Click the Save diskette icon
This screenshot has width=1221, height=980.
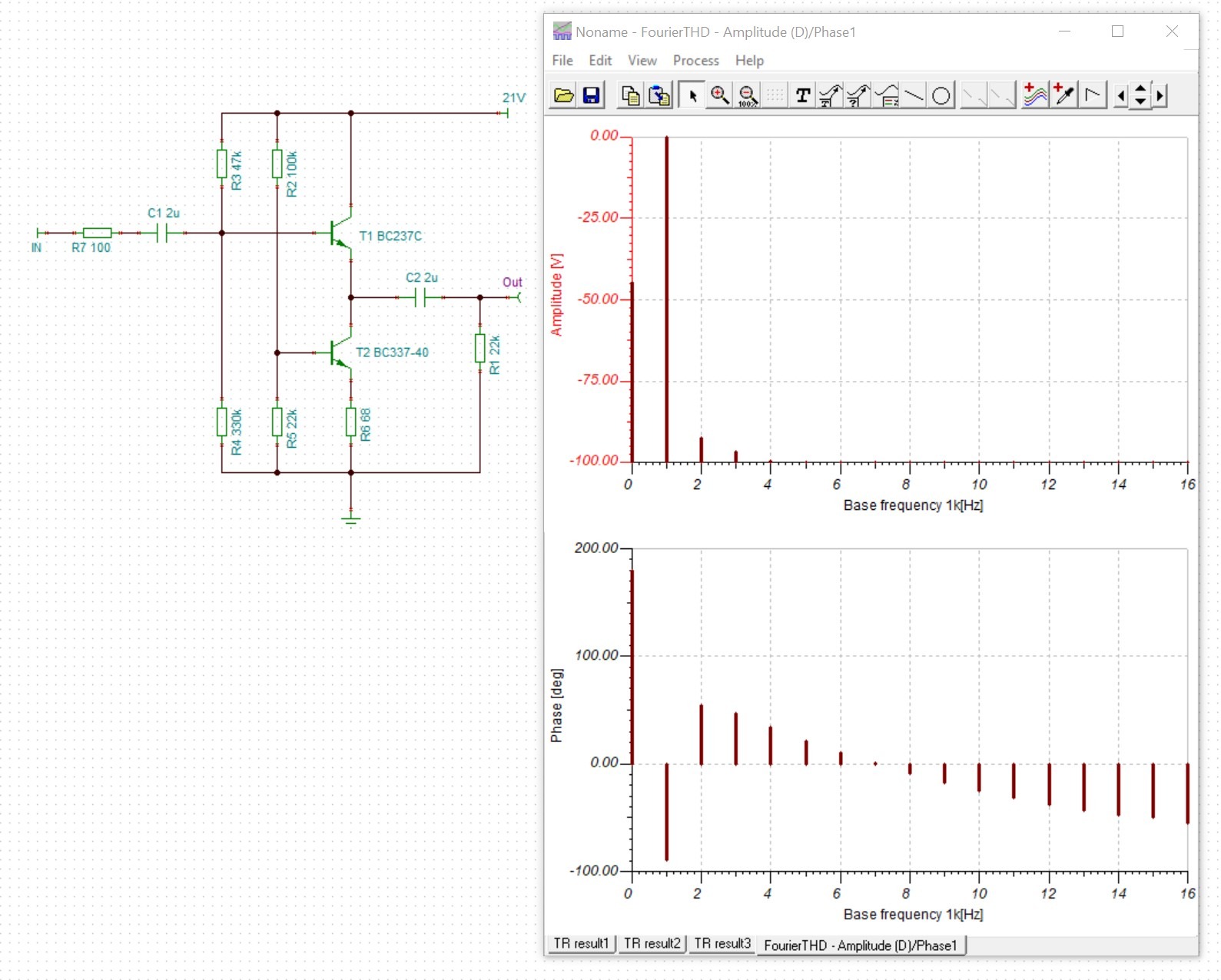pyautogui.click(x=591, y=95)
